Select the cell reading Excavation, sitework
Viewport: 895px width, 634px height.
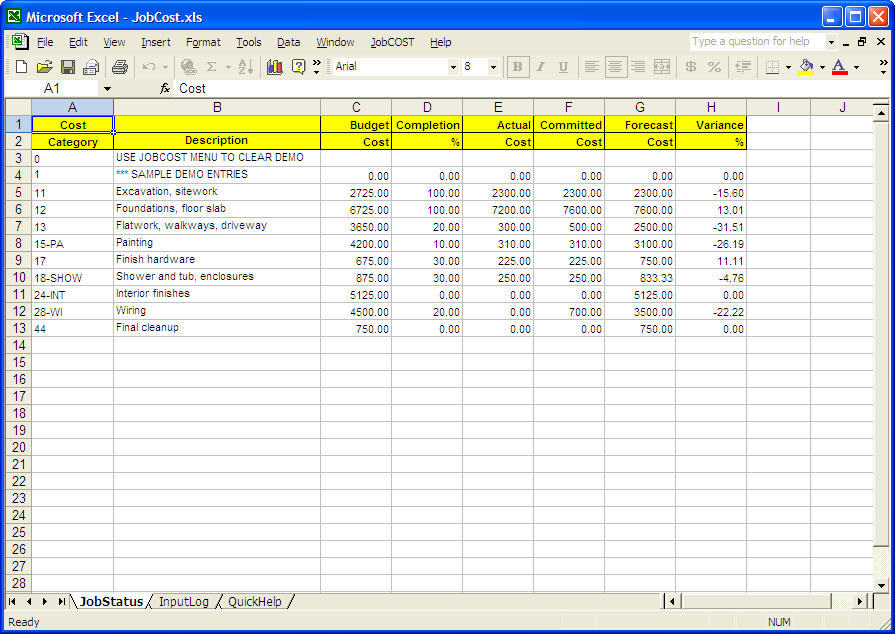(x=217, y=192)
